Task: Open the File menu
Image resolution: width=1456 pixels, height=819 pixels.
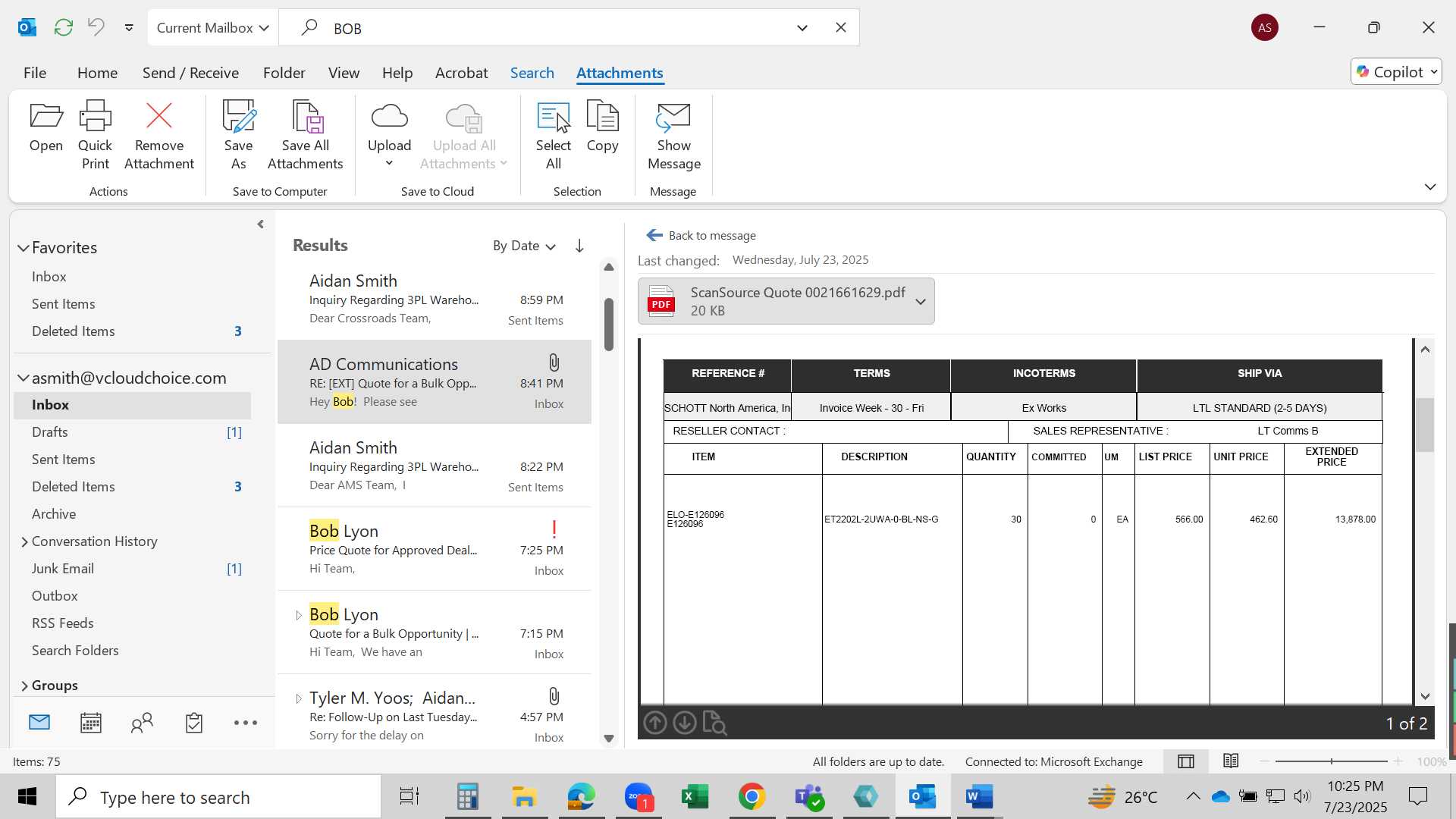Action: tap(35, 73)
